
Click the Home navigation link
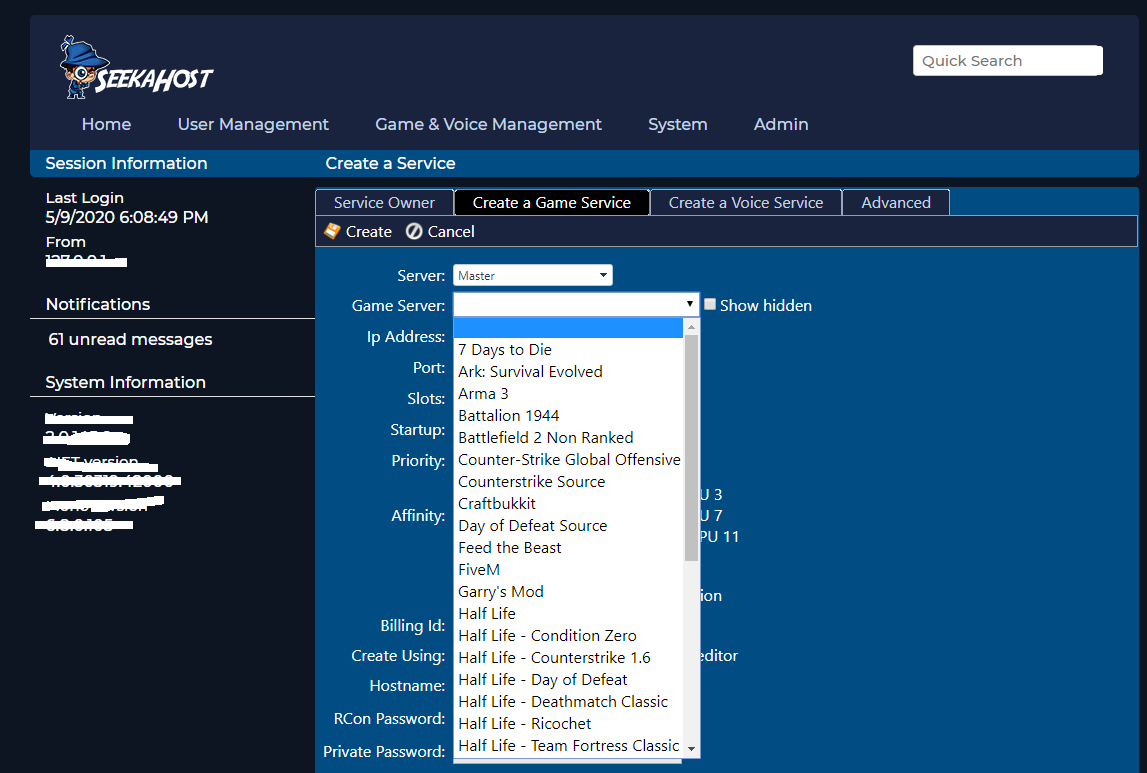point(106,124)
